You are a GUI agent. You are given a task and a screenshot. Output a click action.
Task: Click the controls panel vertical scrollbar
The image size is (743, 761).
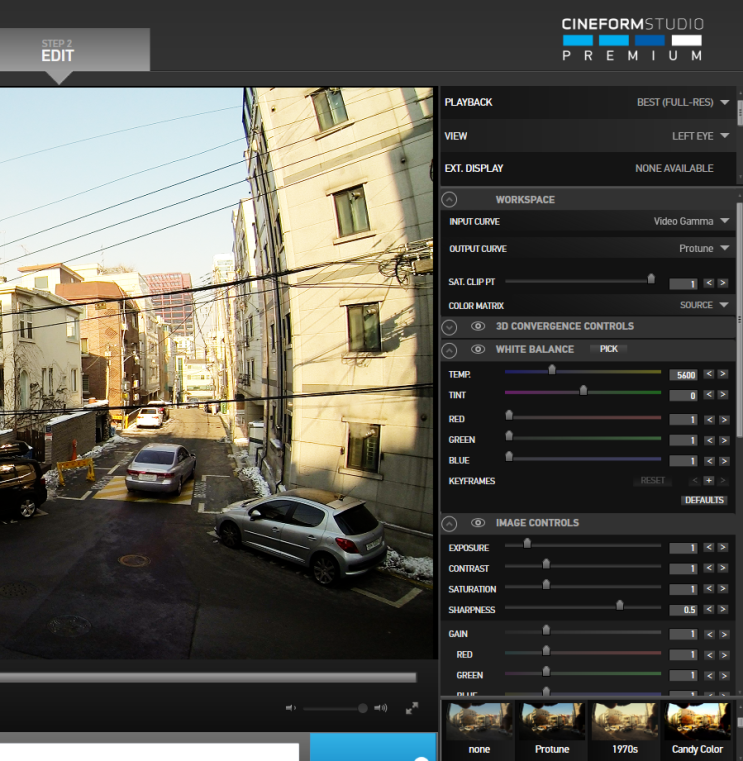point(740,320)
